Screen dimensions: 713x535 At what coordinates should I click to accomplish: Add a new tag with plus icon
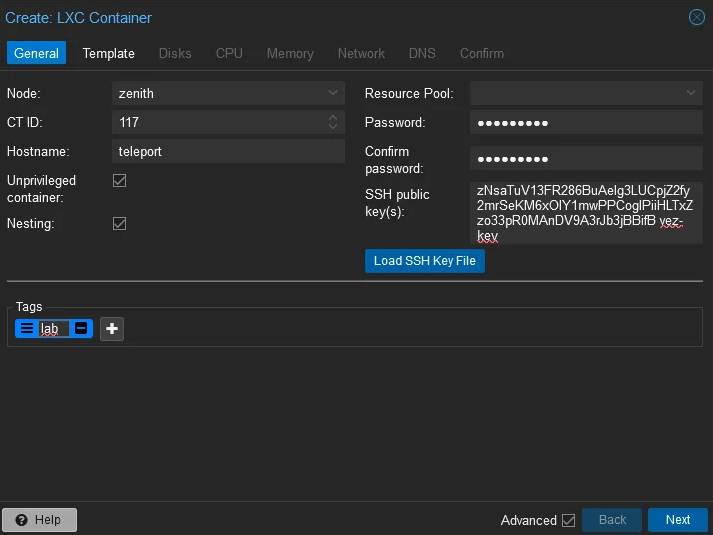point(112,328)
